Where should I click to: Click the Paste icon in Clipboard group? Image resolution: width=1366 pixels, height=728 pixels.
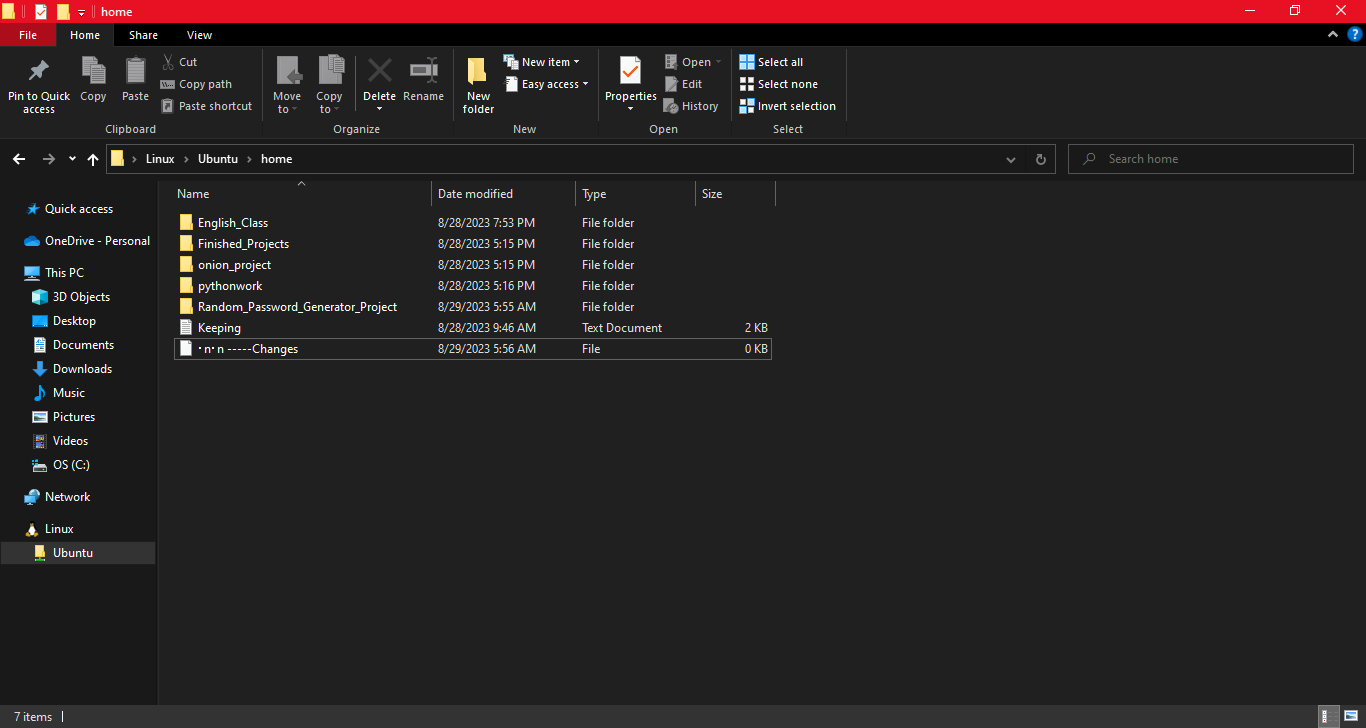tap(135, 71)
